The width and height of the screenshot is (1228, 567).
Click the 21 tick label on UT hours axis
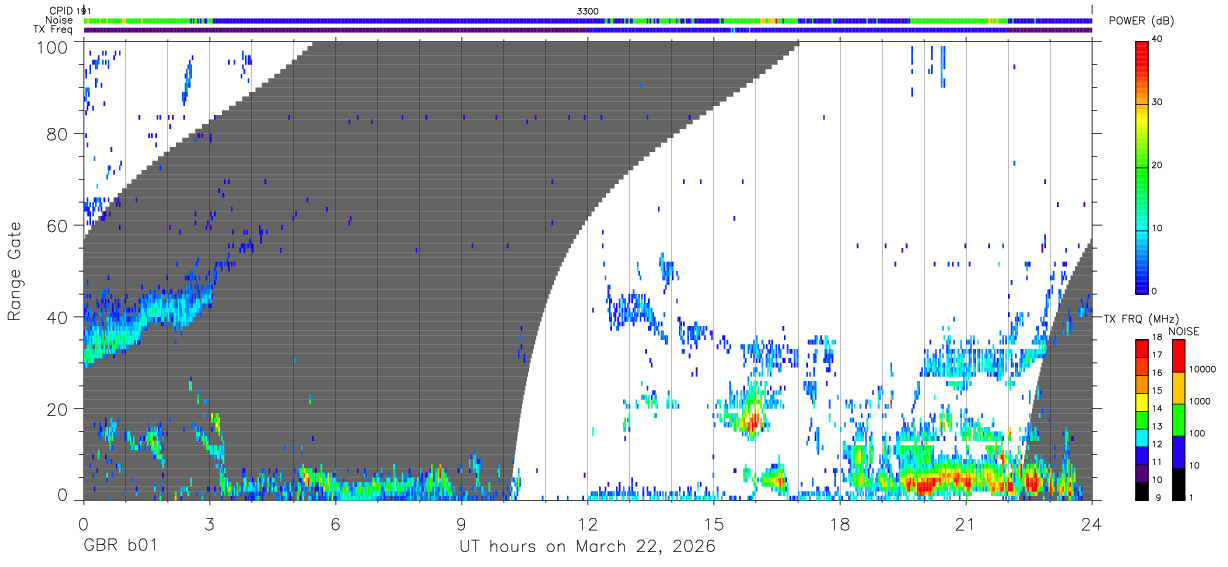[966, 524]
